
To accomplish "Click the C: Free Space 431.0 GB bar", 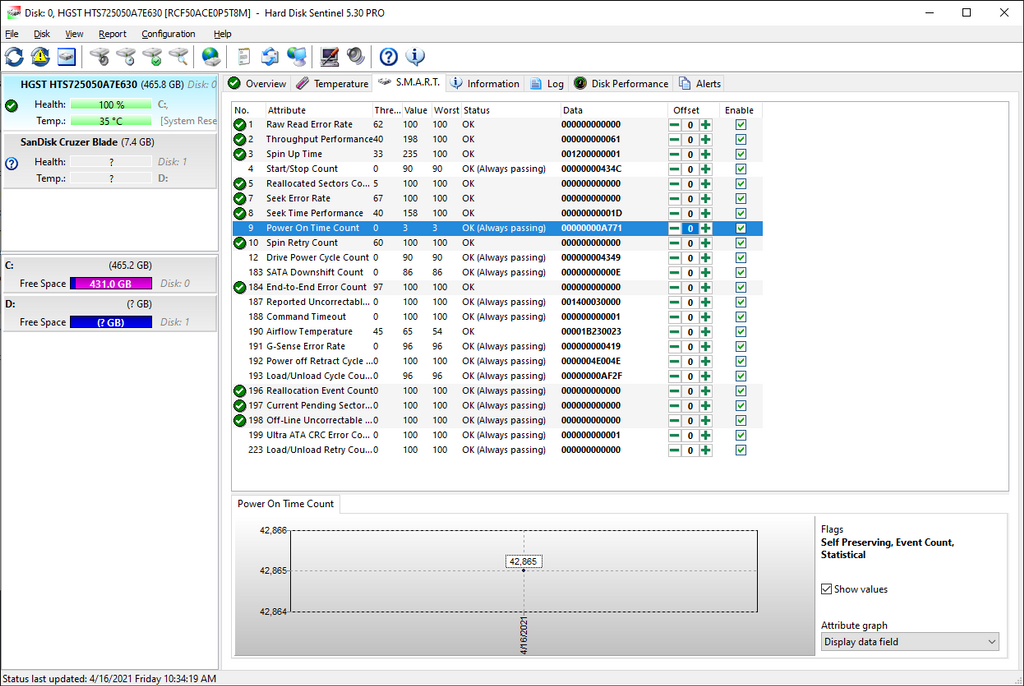I will pos(111,284).
